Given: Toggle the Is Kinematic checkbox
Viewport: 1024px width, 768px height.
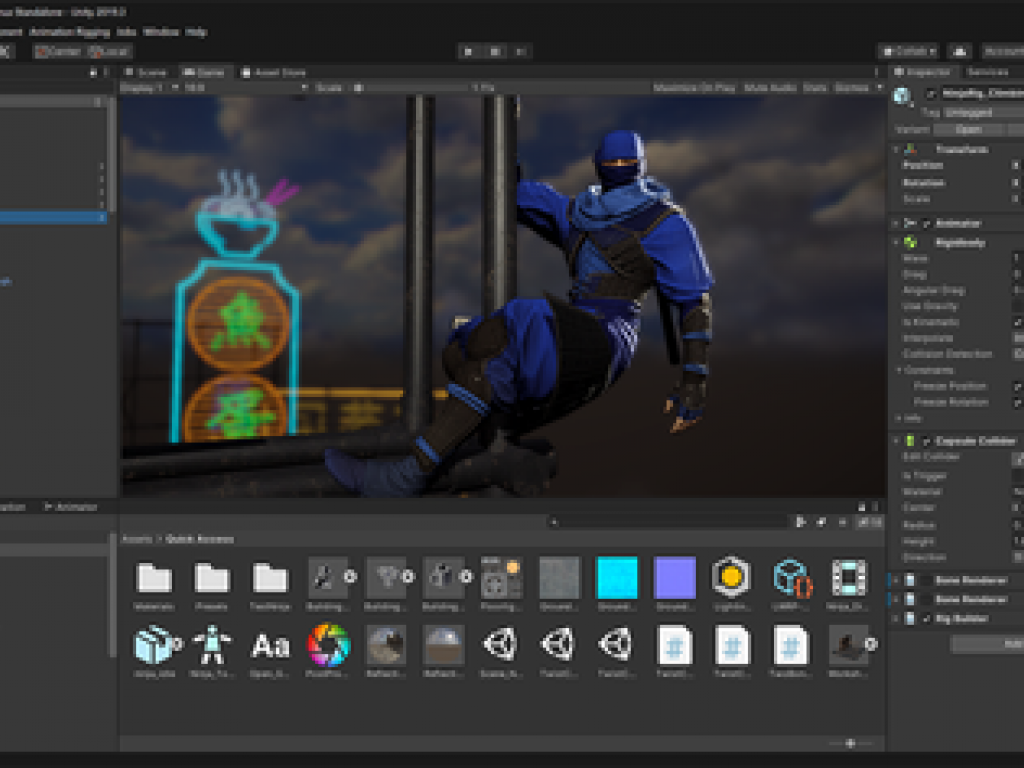Looking at the screenshot, I should point(1017,322).
